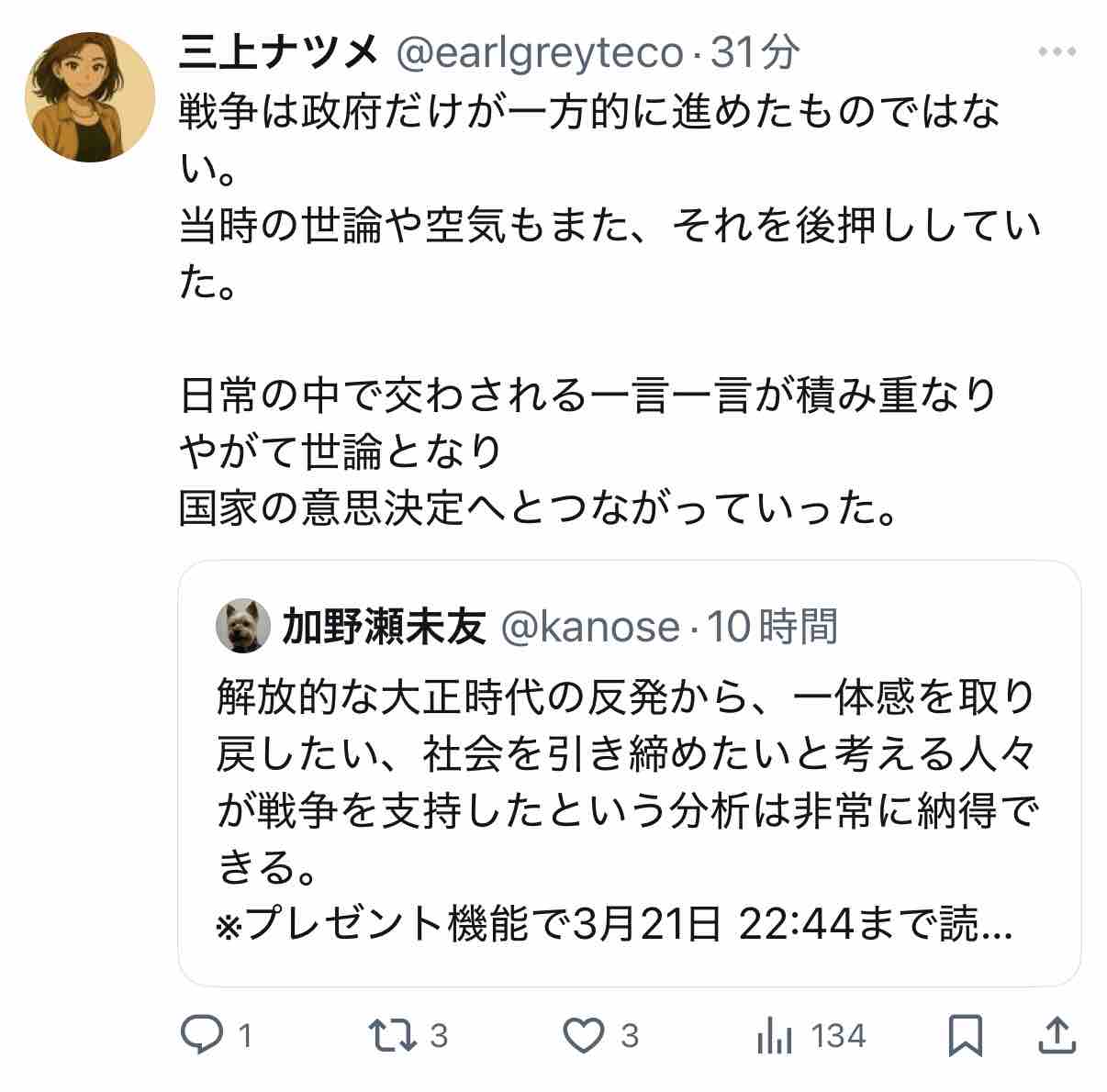The height and width of the screenshot is (1092, 1107).
Task: Open quoted author name 加野瀬未友
Action: 384,627
